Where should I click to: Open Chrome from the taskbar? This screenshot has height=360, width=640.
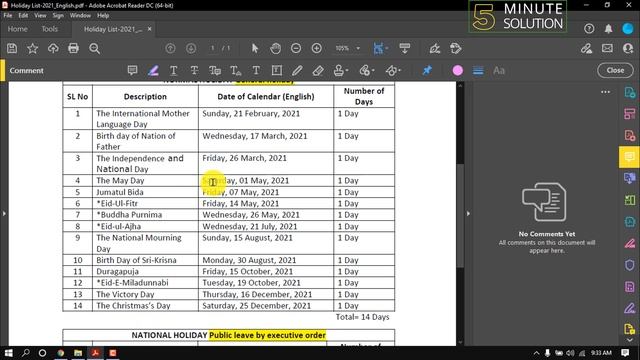click(x=61, y=353)
